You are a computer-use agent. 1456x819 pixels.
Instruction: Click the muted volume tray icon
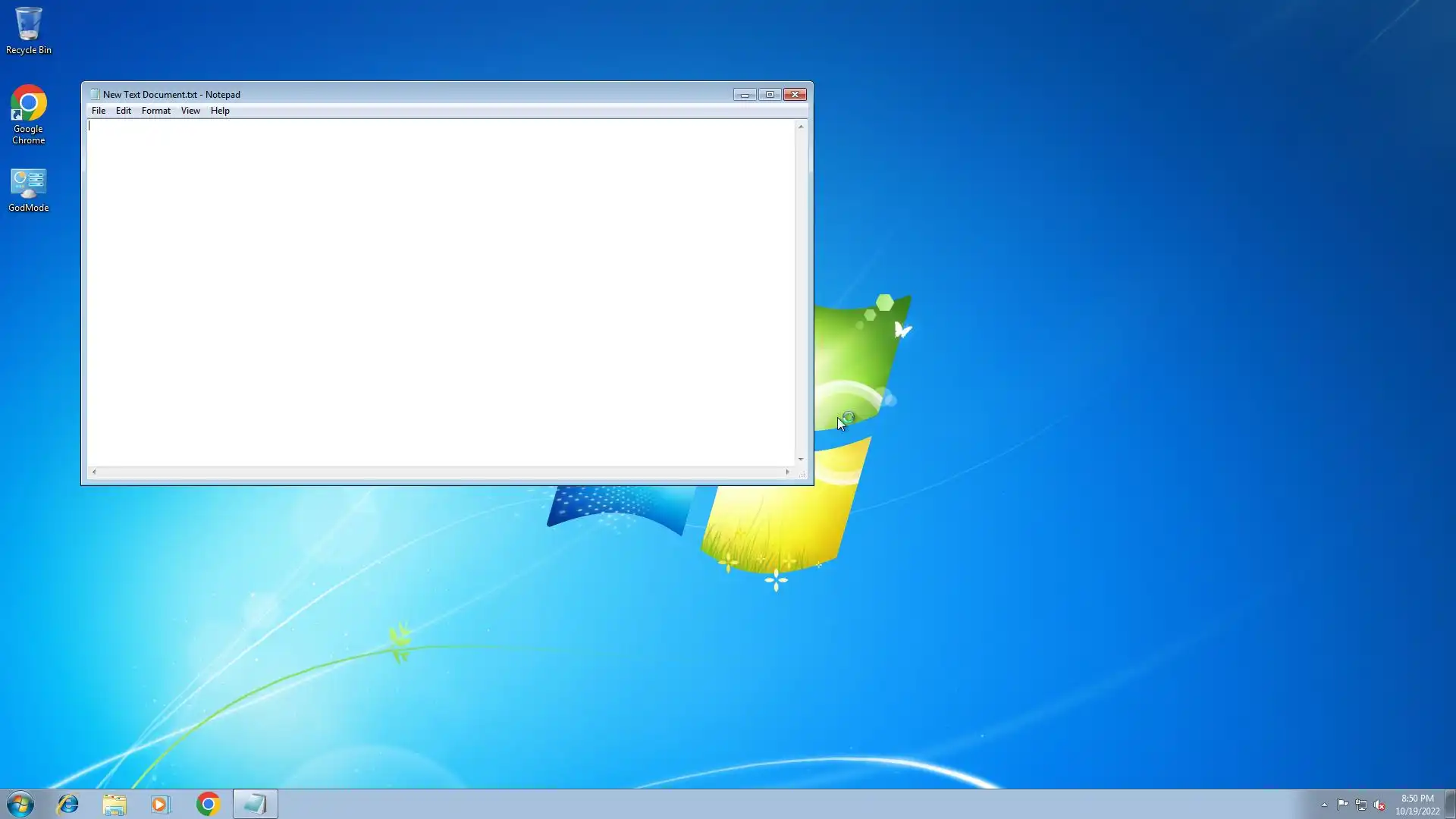(x=1379, y=805)
